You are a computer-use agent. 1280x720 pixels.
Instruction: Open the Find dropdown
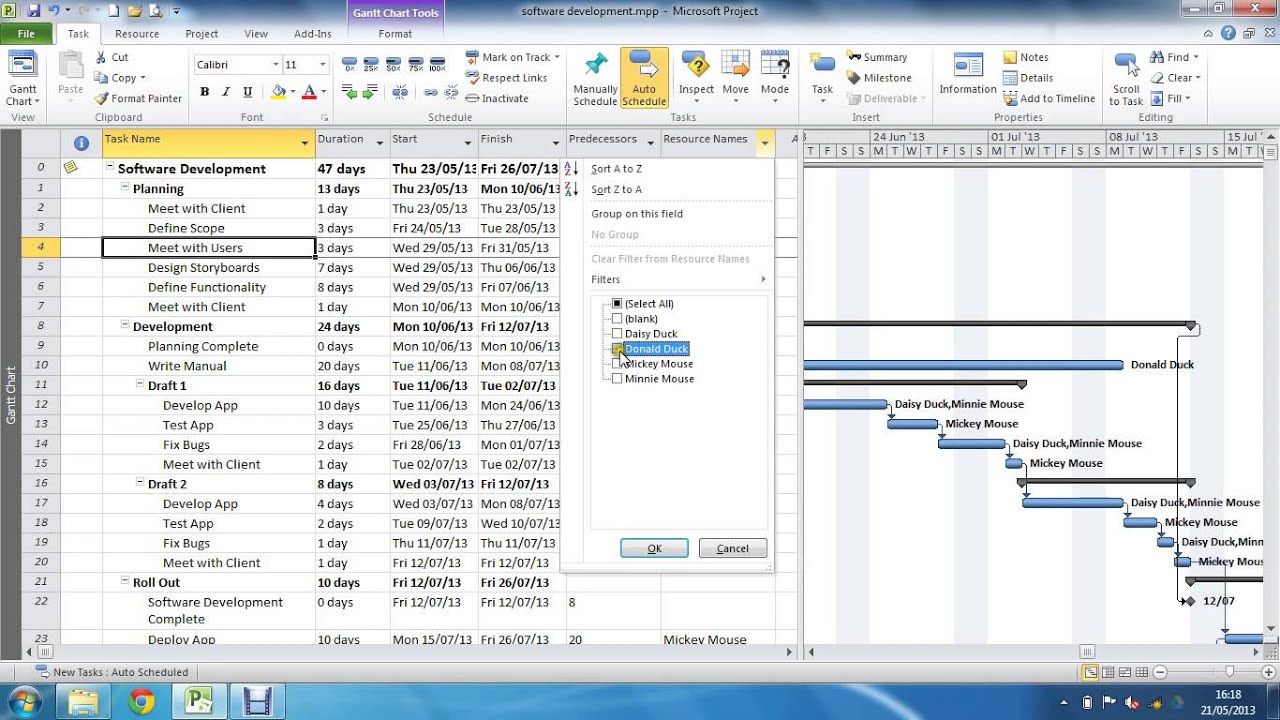pos(1175,57)
